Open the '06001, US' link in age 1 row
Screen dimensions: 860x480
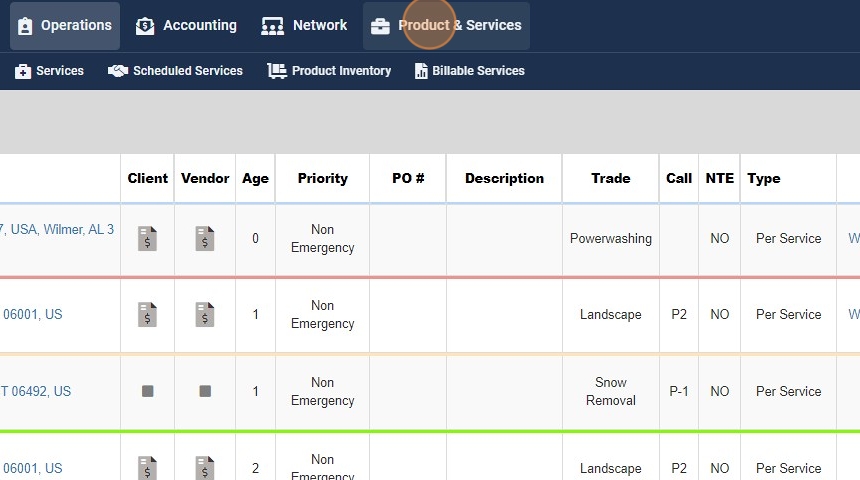(32, 314)
